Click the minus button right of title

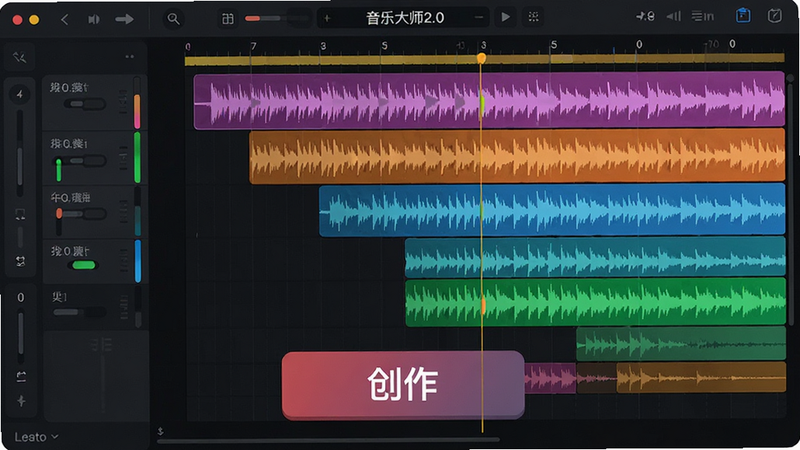[479, 17]
